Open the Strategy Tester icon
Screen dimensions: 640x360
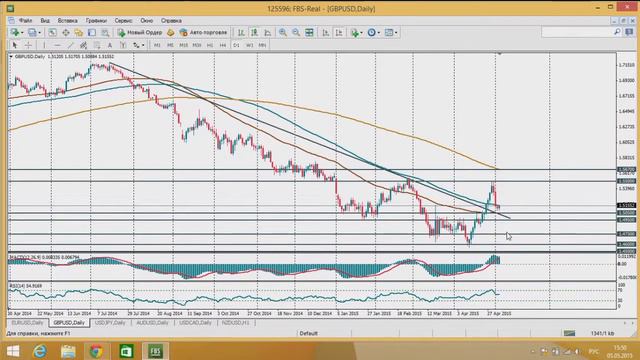[105, 33]
